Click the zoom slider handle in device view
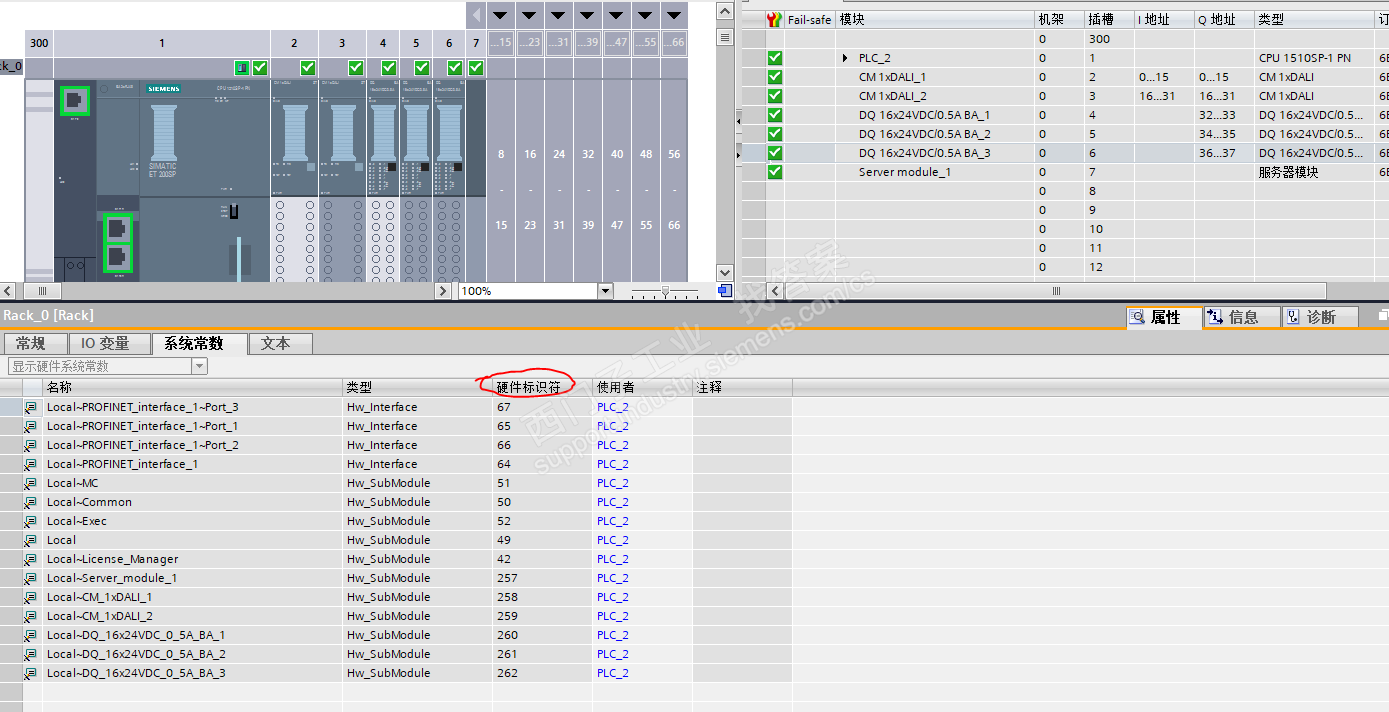 tap(665, 291)
